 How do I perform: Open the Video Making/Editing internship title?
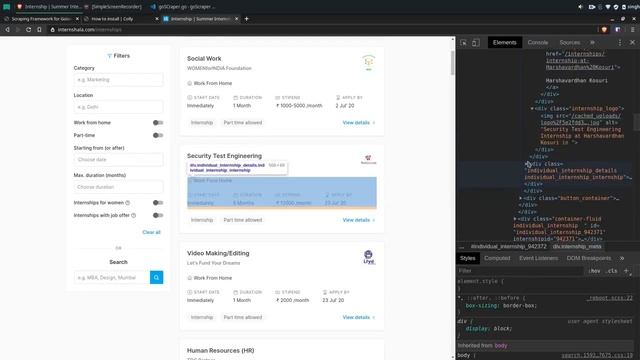pos(218,253)
